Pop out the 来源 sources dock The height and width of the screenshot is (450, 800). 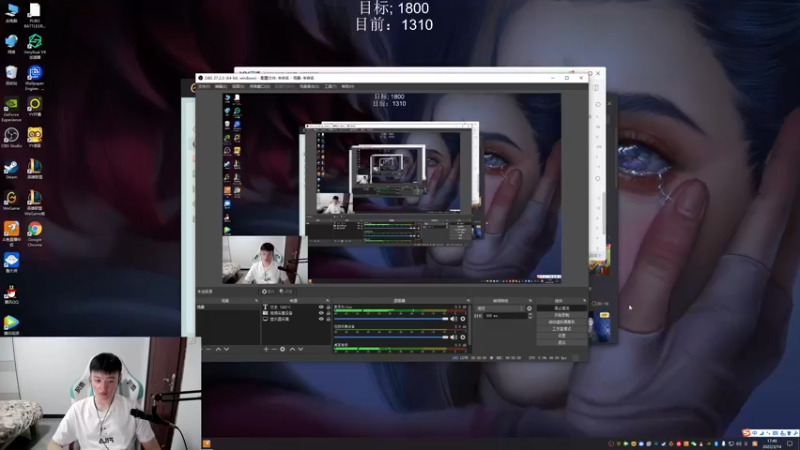pos(328,301)
